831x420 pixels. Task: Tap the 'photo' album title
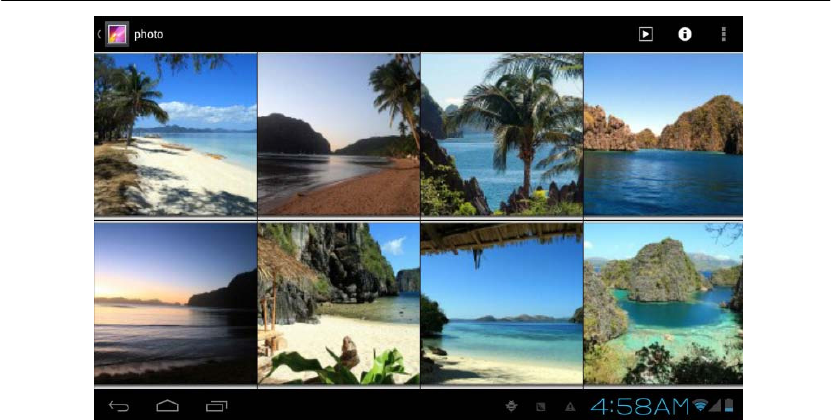click(x=148, y=34)
